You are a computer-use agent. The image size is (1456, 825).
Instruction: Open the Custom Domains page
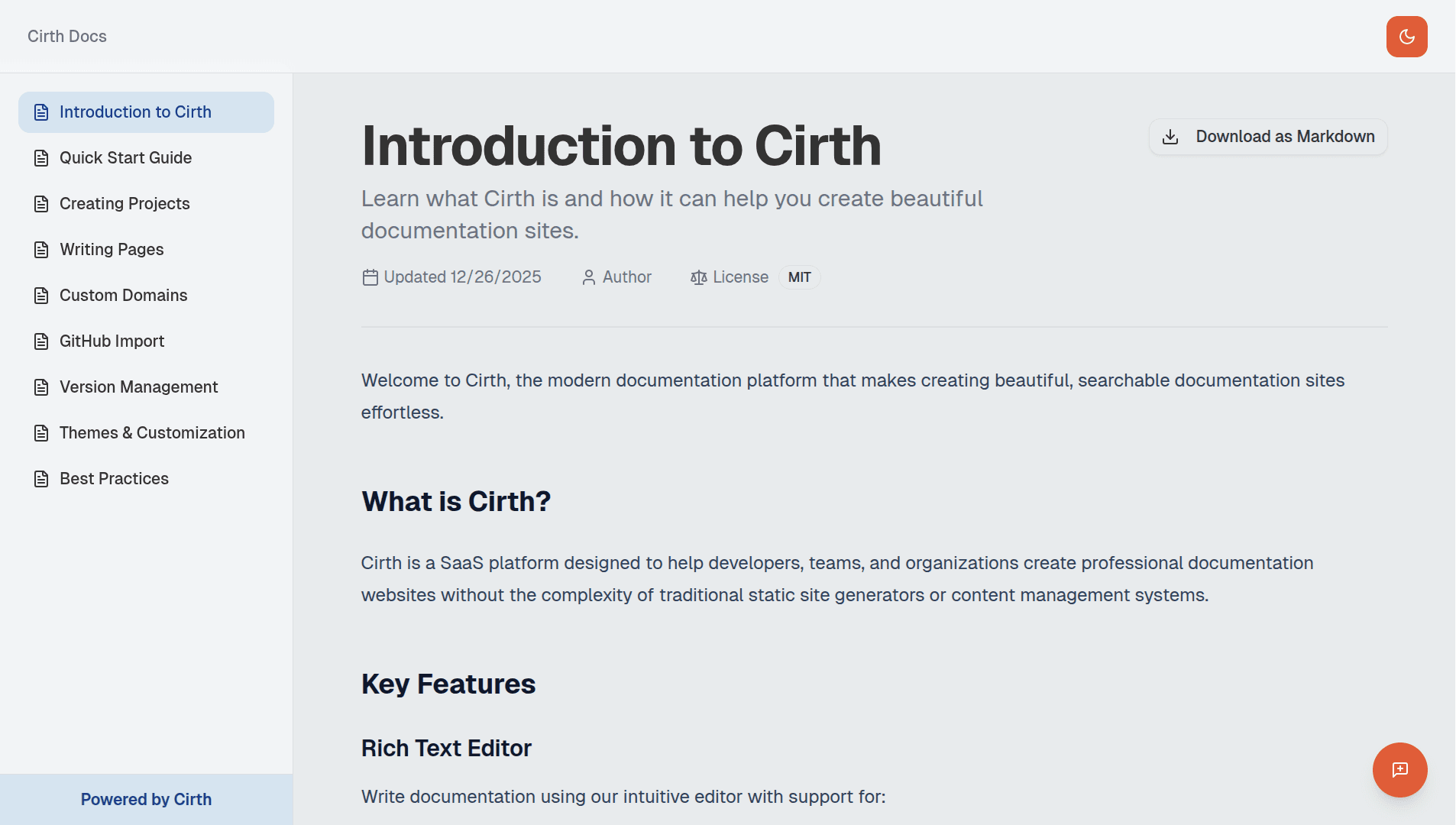tap(123, 295)
